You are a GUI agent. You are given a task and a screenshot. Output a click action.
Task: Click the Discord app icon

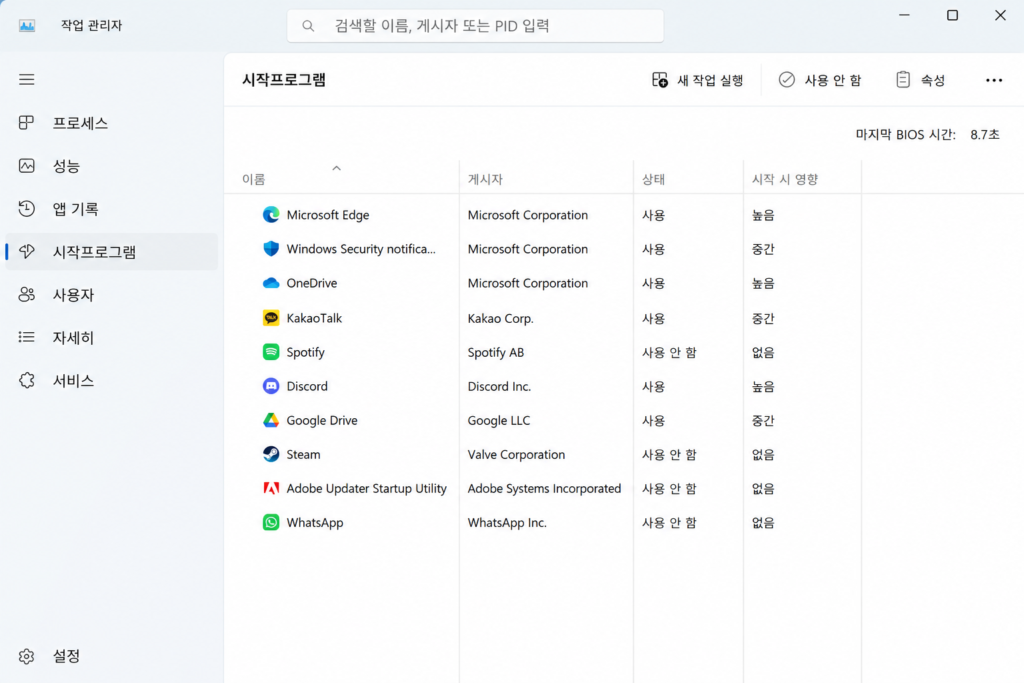tap(271, 386)
